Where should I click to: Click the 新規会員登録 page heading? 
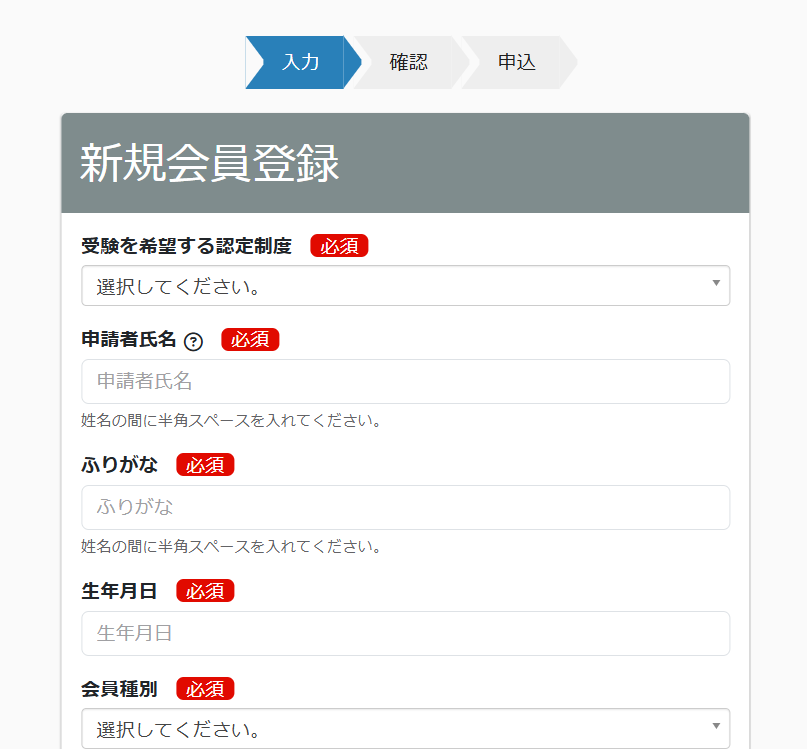pyautogui.click(x=210, y=164)
